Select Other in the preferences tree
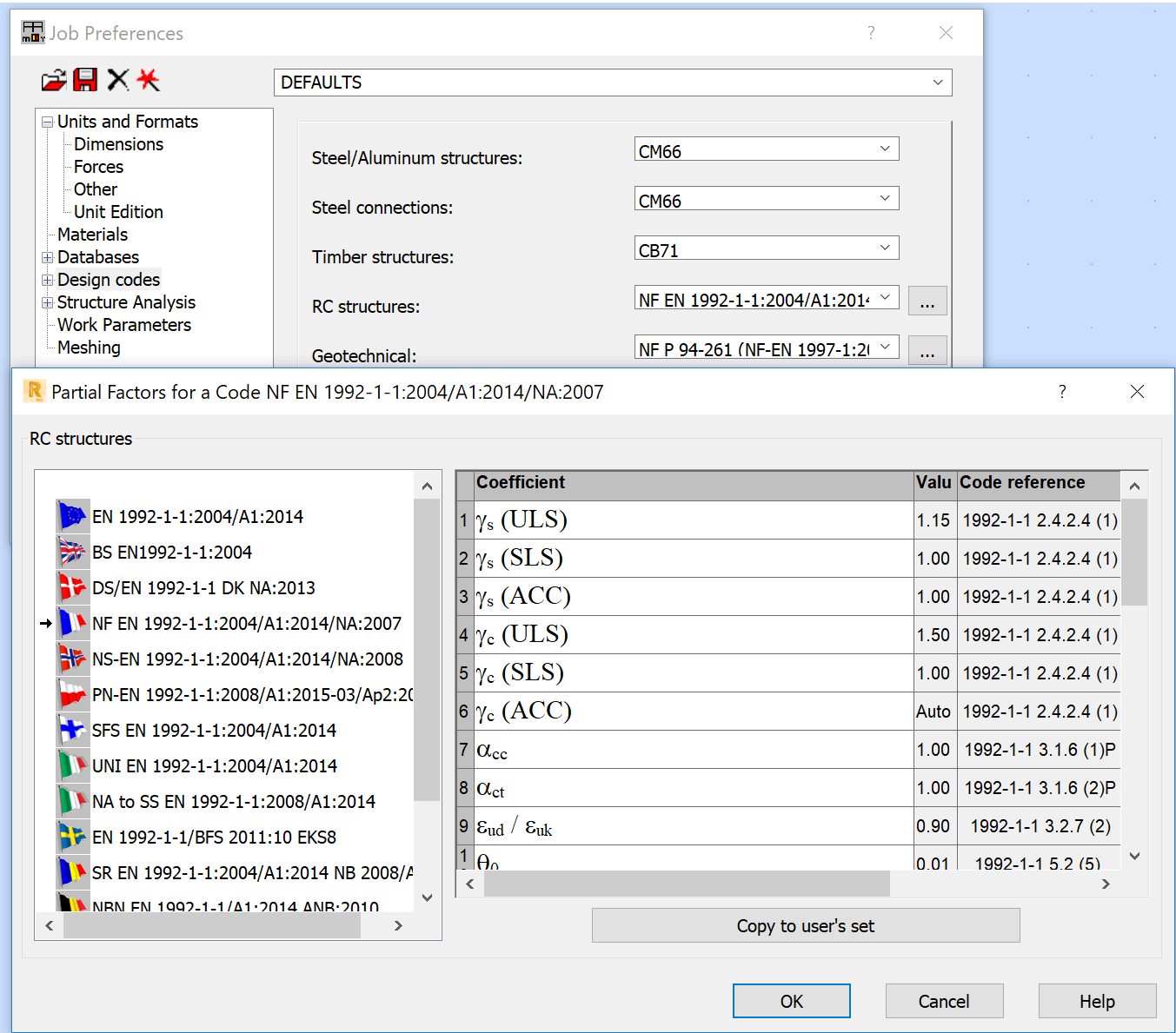The height and width of the screenshot is (1033, 1176). (96, 189)
